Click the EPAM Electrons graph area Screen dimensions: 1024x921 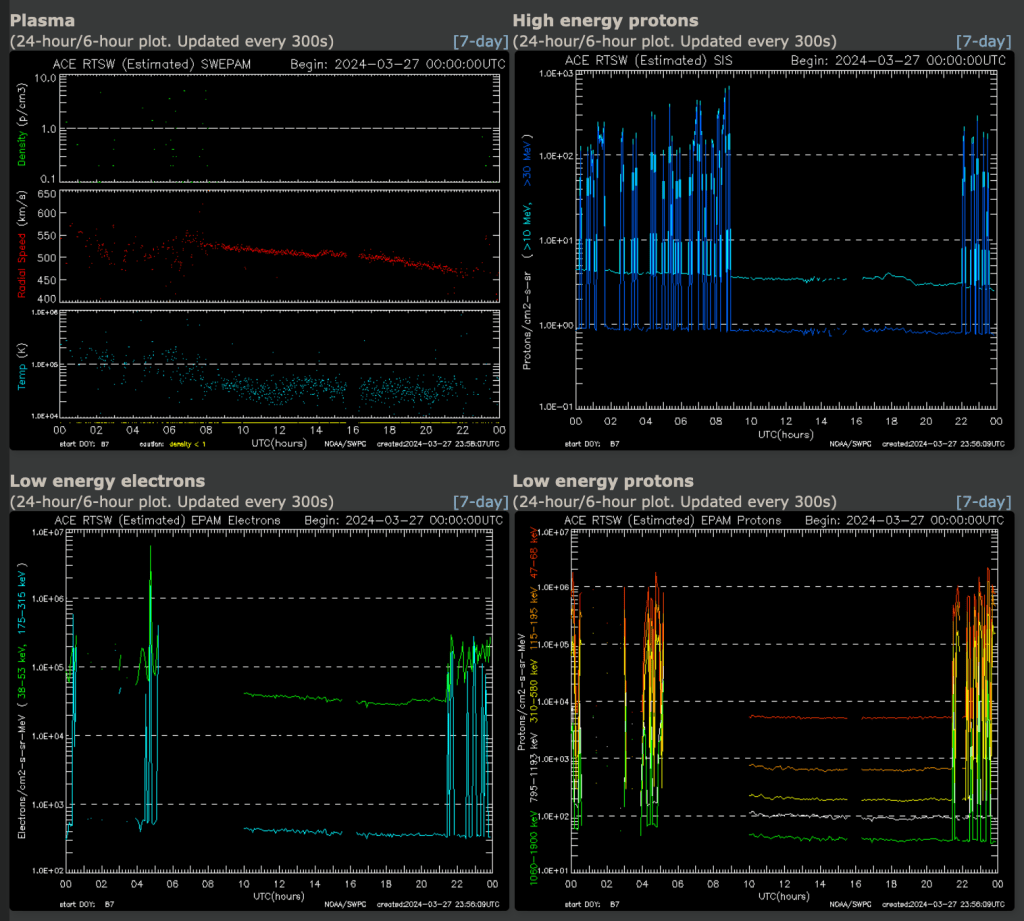click(x=280, y=701)
